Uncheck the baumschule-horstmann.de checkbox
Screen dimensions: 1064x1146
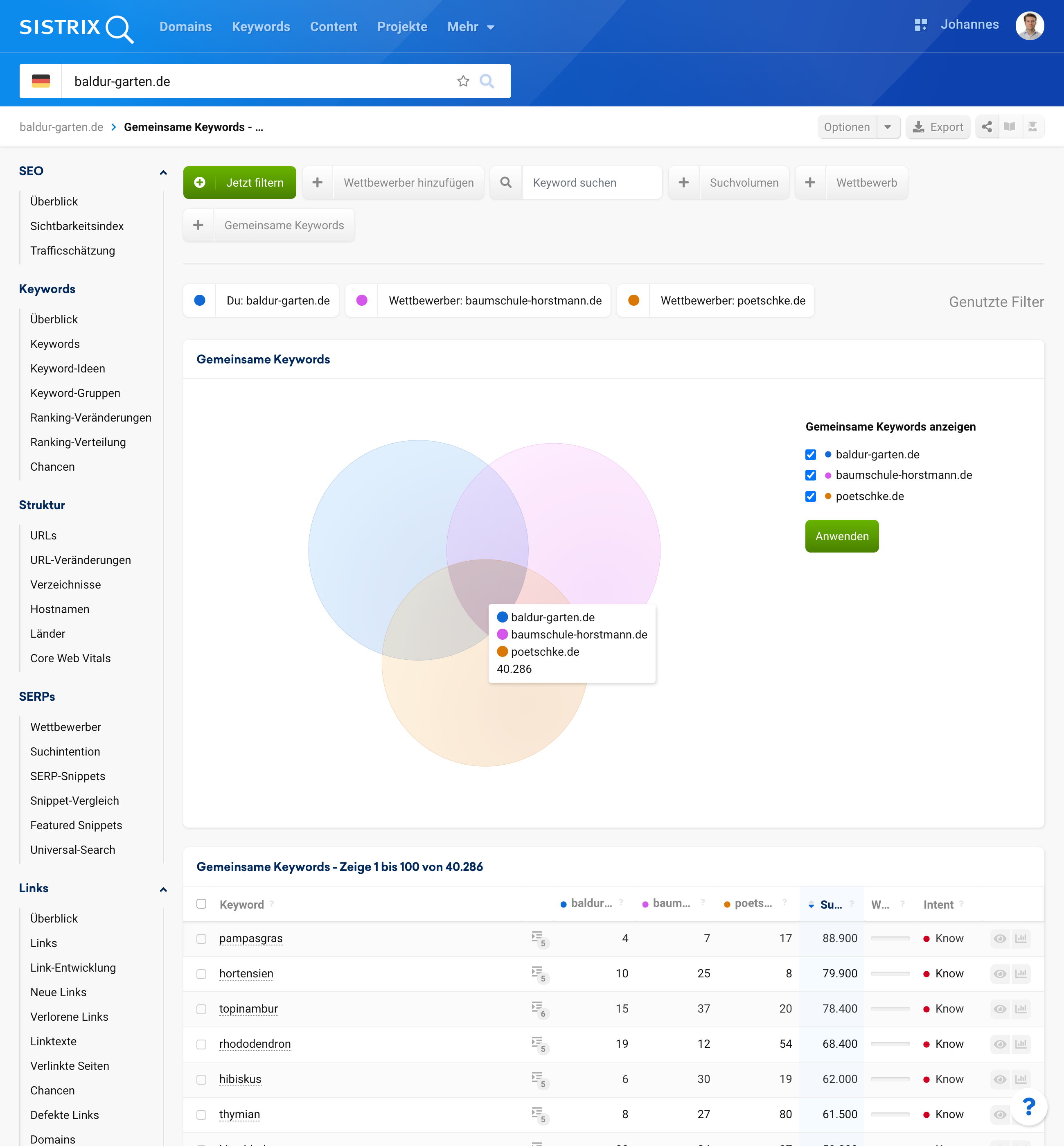[811, 475]
